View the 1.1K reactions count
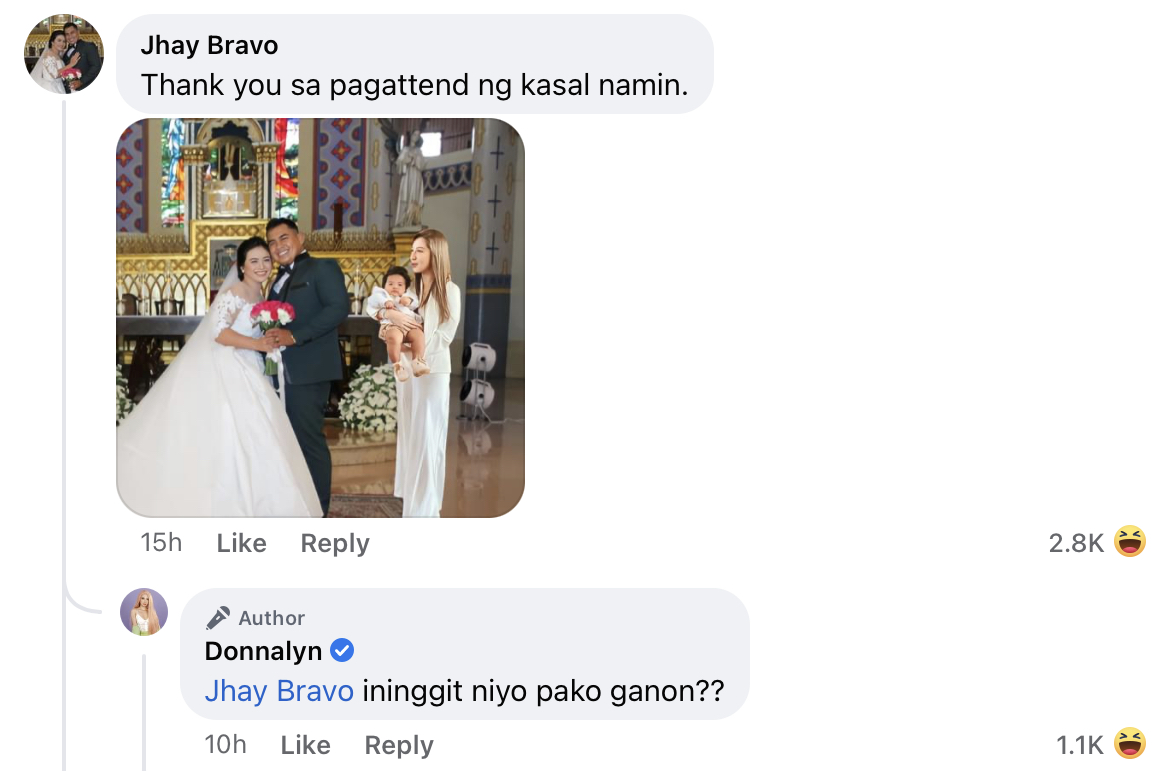Viewport: 1170px width, 771px height. [1079, 745]
